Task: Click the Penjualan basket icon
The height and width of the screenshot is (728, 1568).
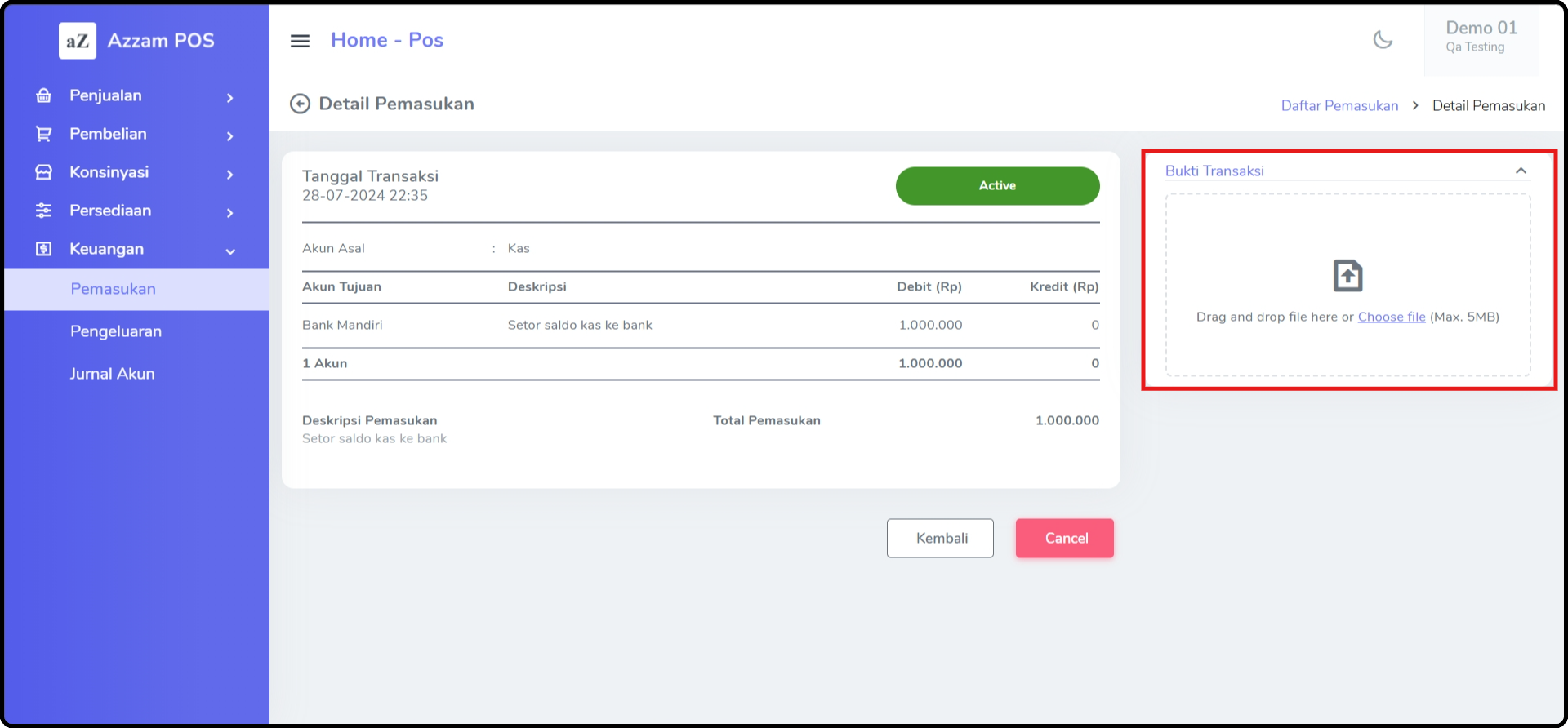Action: (43, 95)
